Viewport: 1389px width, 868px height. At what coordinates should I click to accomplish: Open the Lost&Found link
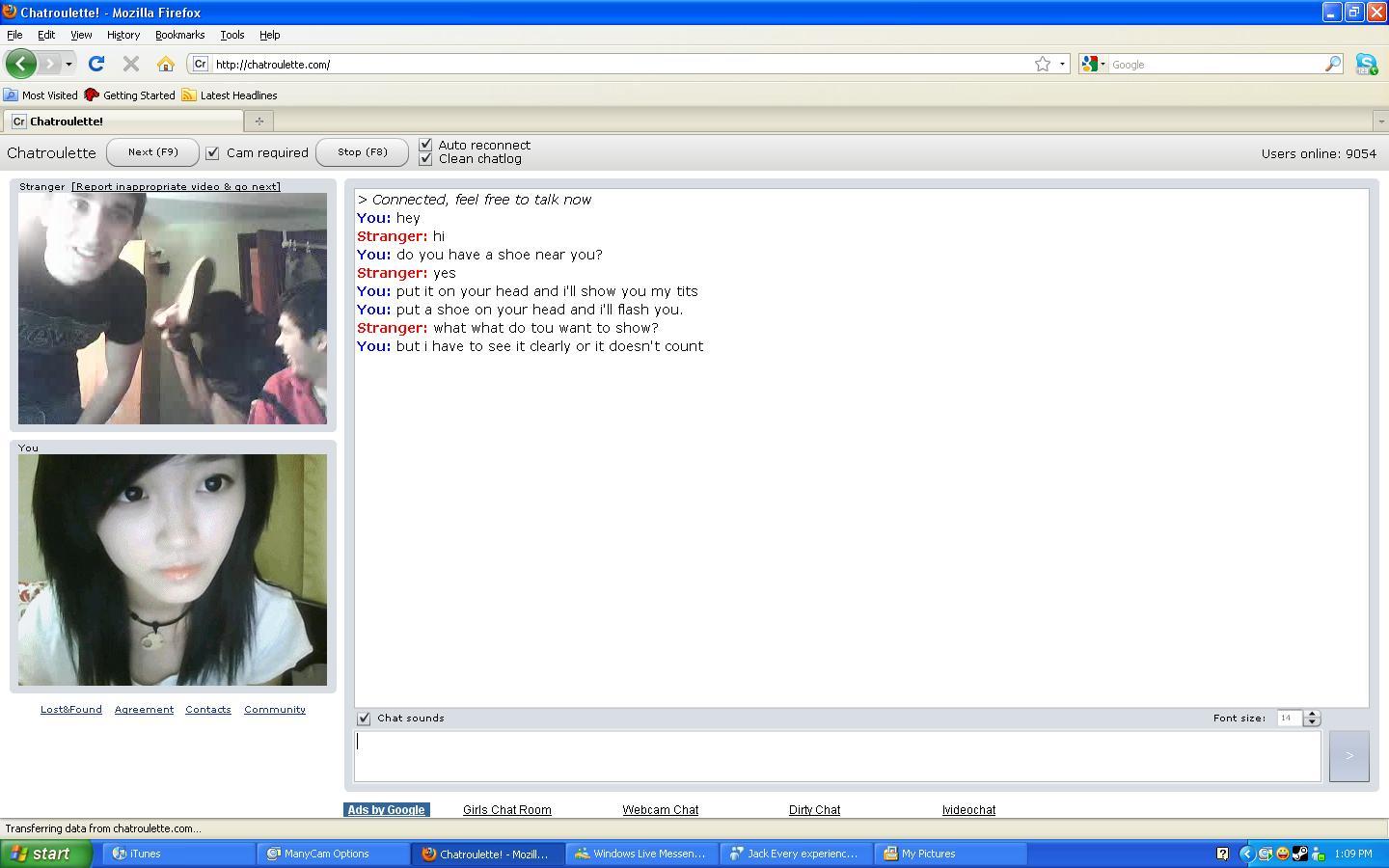(x=71, y=709)
